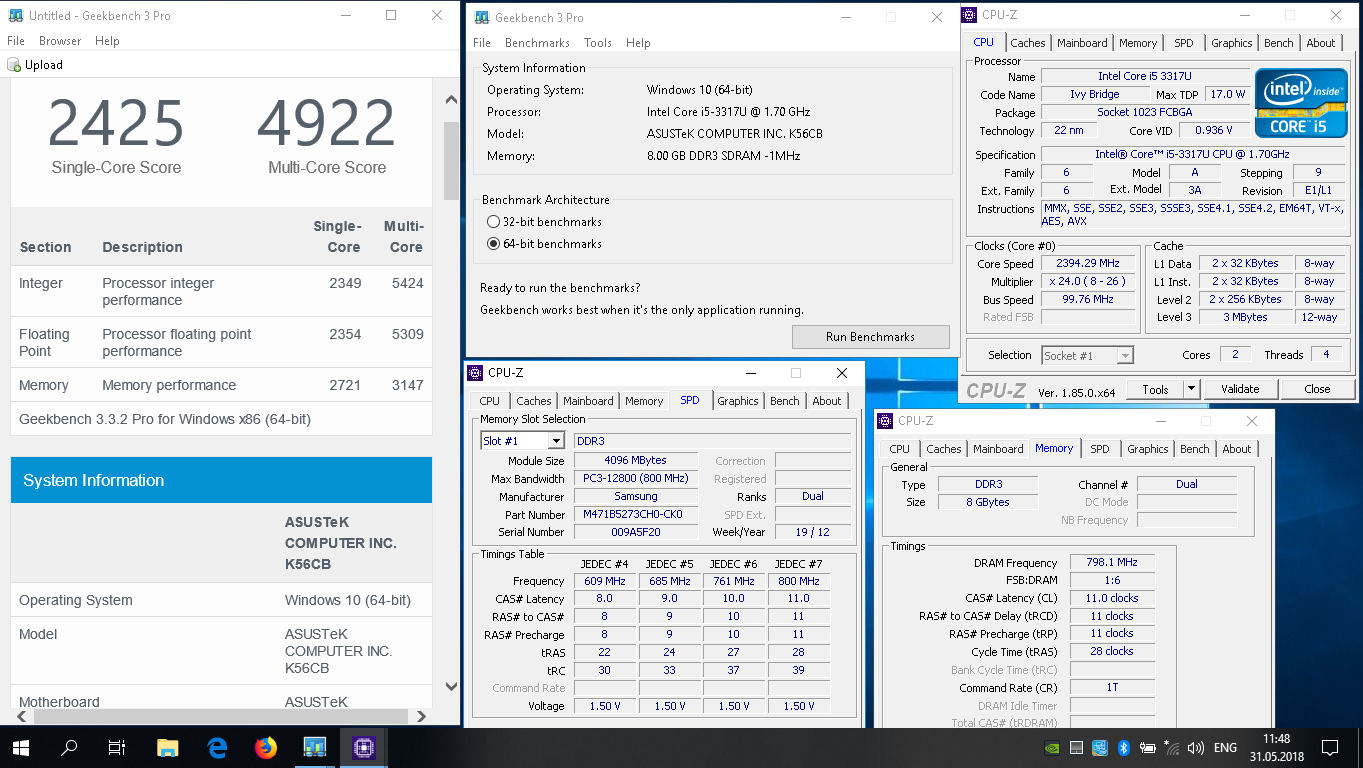Click the Close button in CPU-Z
The height and width of the screenshot is (768, 1363).
[x=1317, y=389]
